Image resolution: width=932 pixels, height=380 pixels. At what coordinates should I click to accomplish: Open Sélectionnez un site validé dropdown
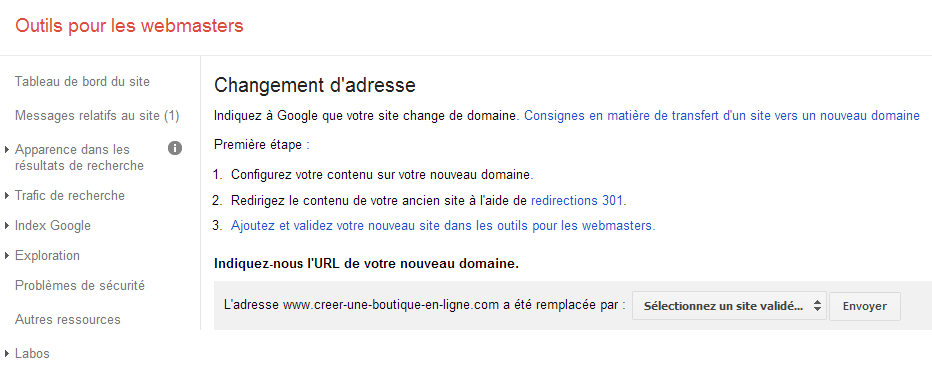729,306
